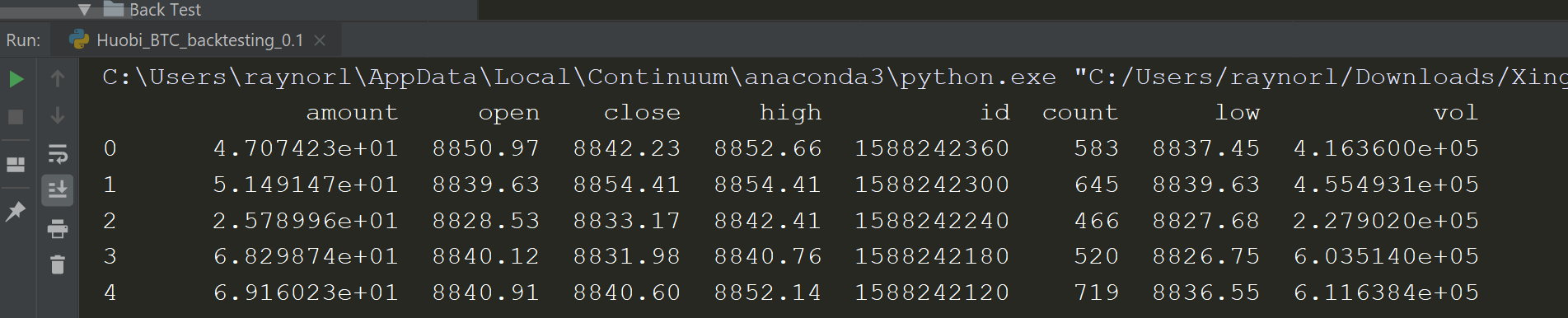The height and width of the screenshot is (318, 1568).
Task: Jump down the stack trace arrow
Action: 58,115
